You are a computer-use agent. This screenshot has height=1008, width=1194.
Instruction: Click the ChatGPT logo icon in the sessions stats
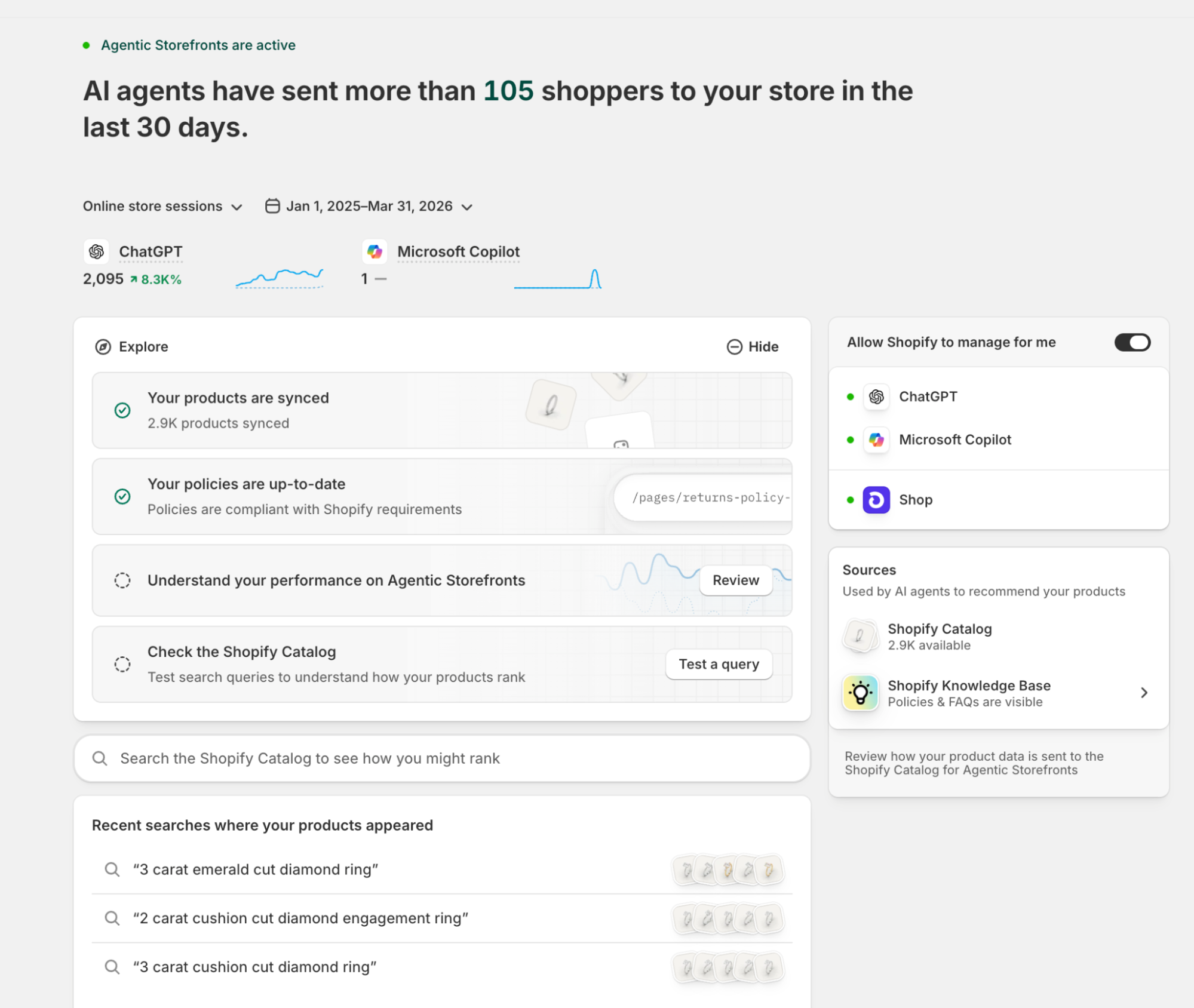click(96, 252)
